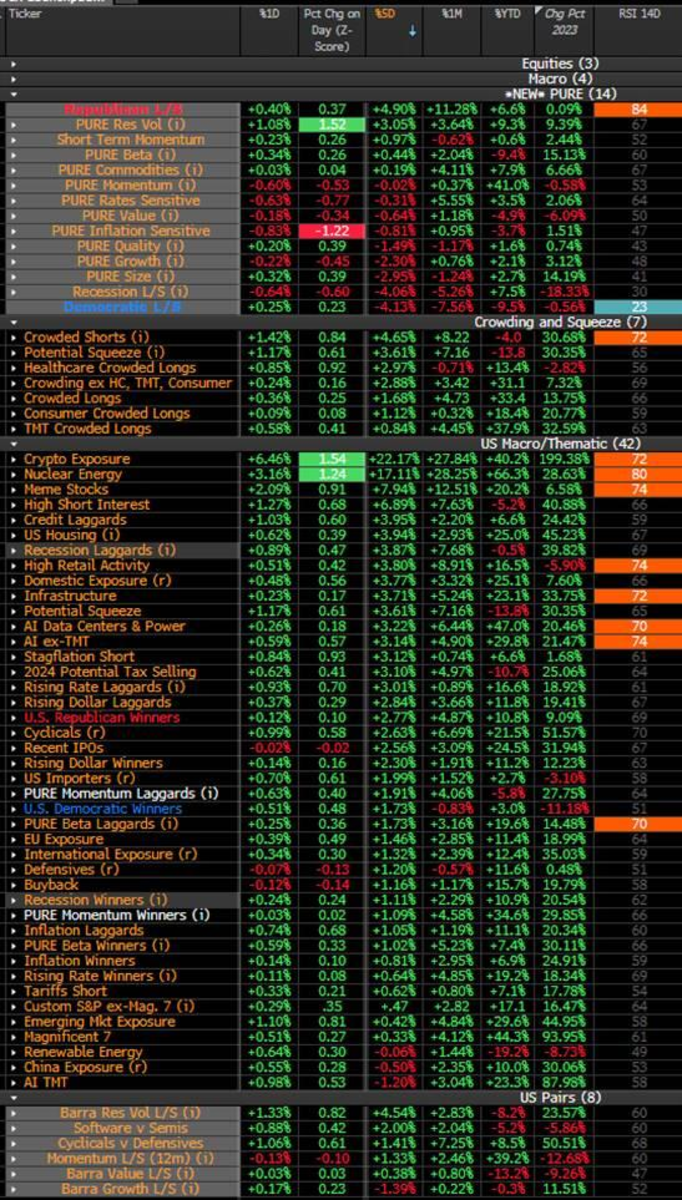Click the row arrow beside Crypto Exposure
Viewport: 682px width, 1200px height.
(13, 459)
